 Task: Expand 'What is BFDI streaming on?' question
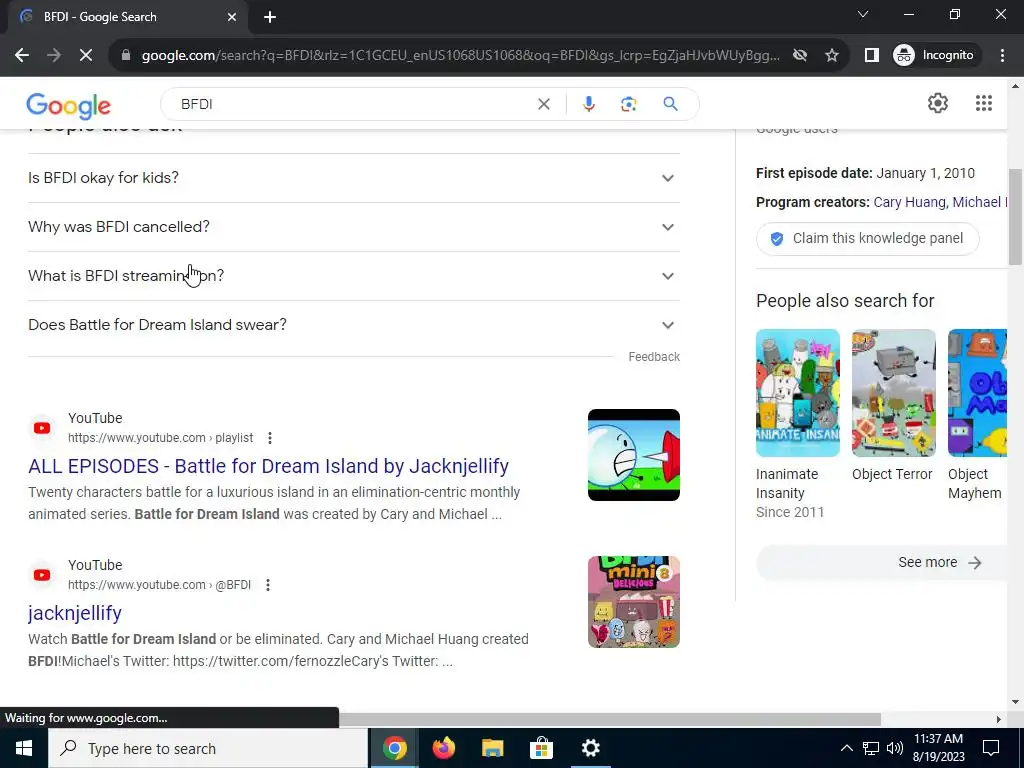(x=353, y=276)
